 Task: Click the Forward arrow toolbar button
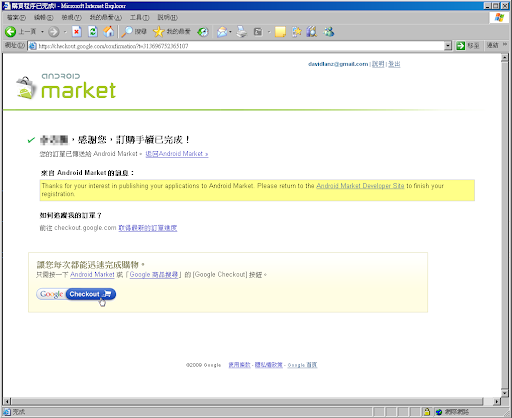[53, 32]
